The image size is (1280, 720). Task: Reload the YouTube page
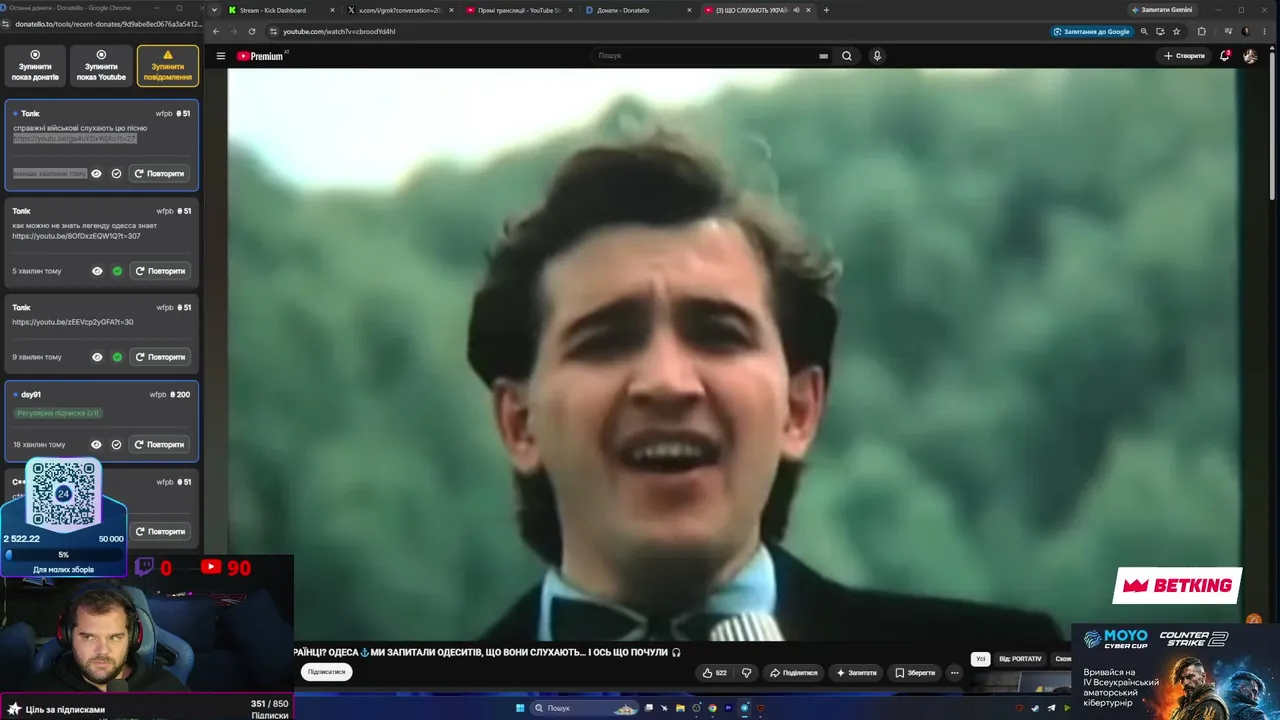(252, 31)
